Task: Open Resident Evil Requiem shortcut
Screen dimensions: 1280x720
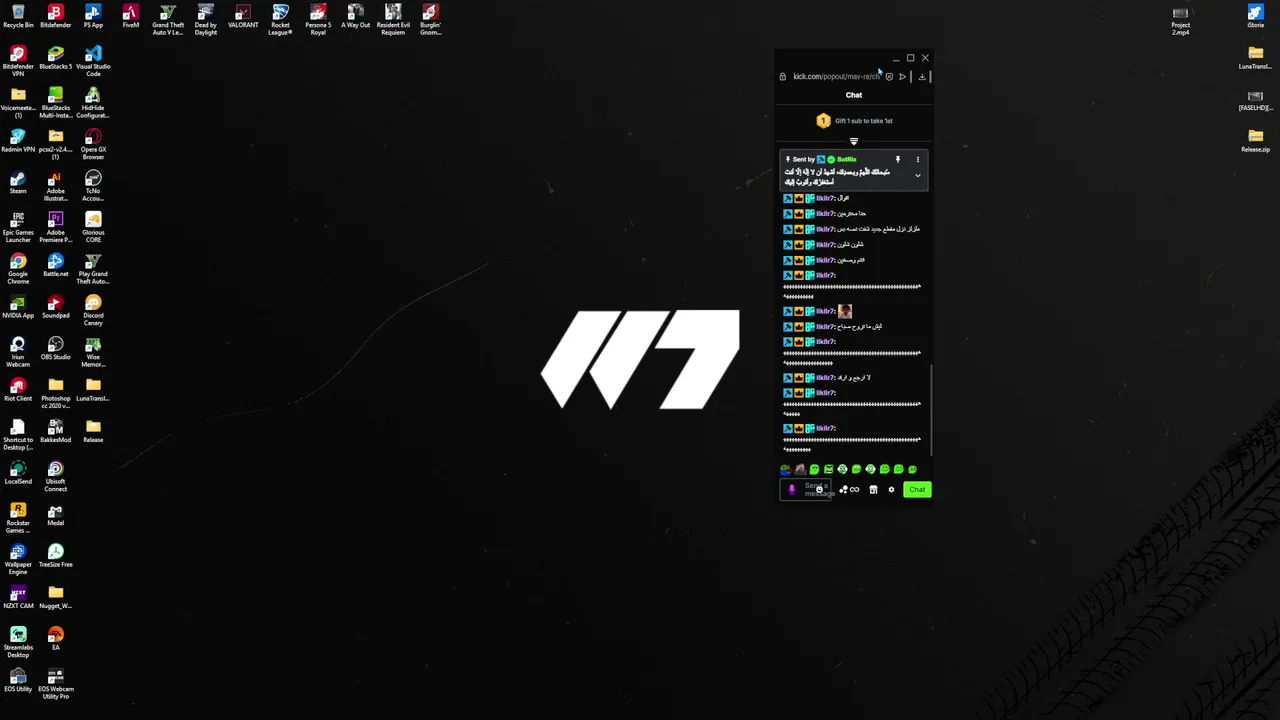Action: 393,20
